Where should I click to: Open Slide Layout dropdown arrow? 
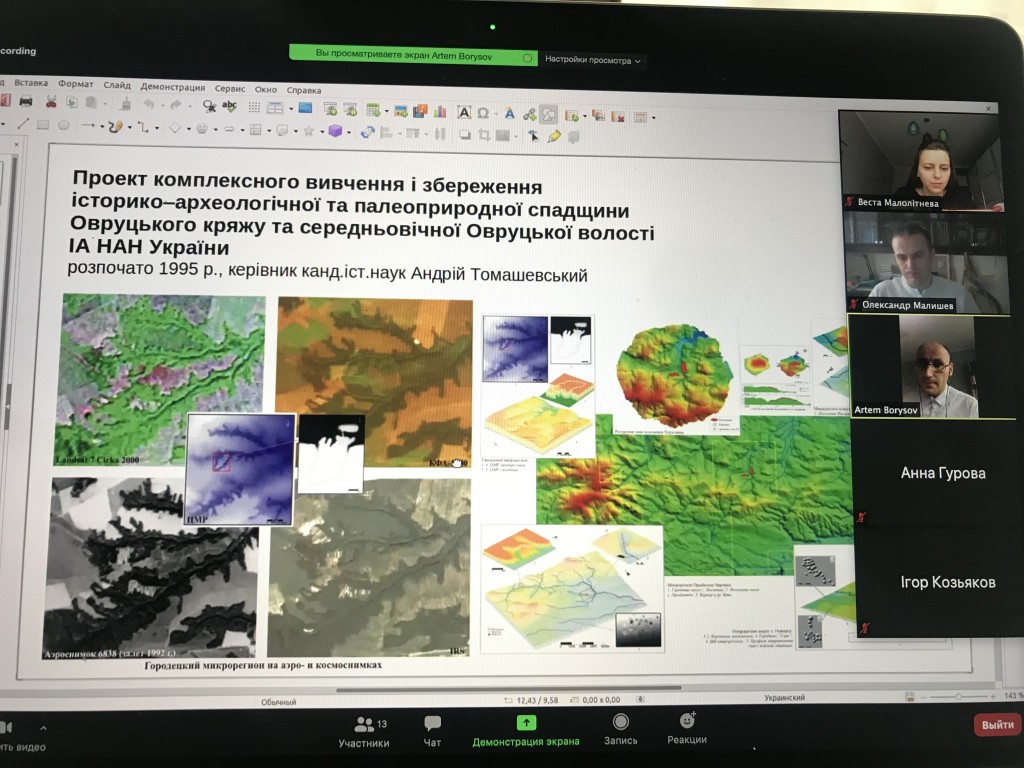pos(654,118)
